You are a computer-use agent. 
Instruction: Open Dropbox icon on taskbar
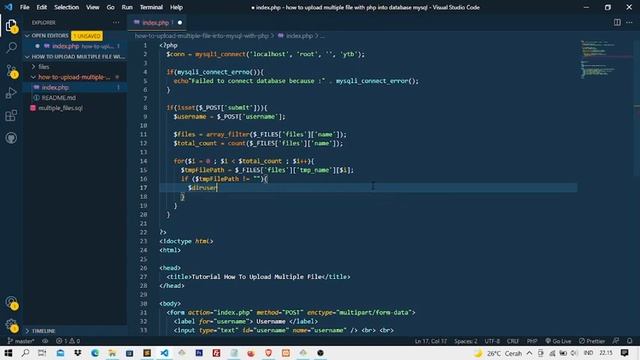pyautogui.click(x=78, y=353)
